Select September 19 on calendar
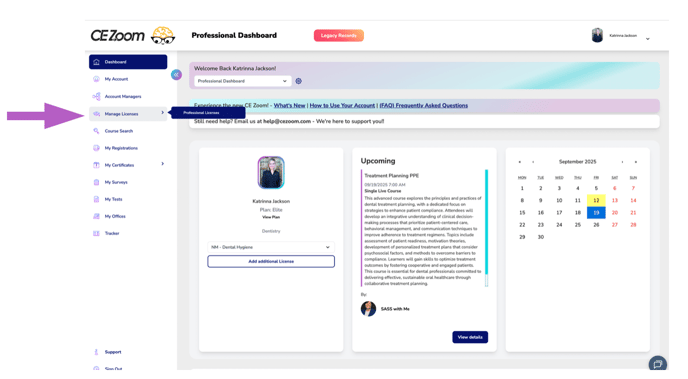Viewport: 688px width, 379px height. click(x=596, y=213)
